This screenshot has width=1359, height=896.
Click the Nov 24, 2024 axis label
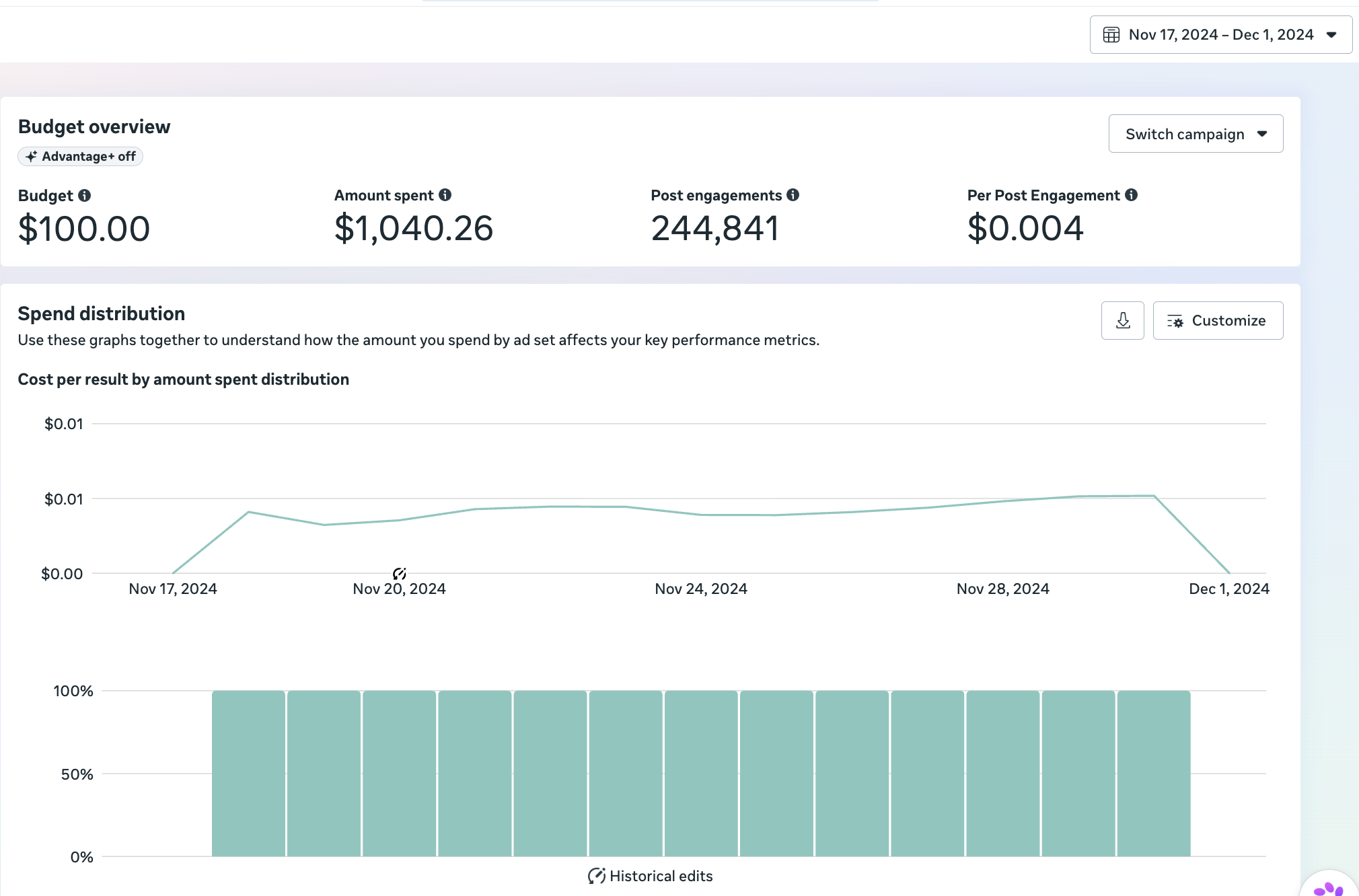point(701,589)
